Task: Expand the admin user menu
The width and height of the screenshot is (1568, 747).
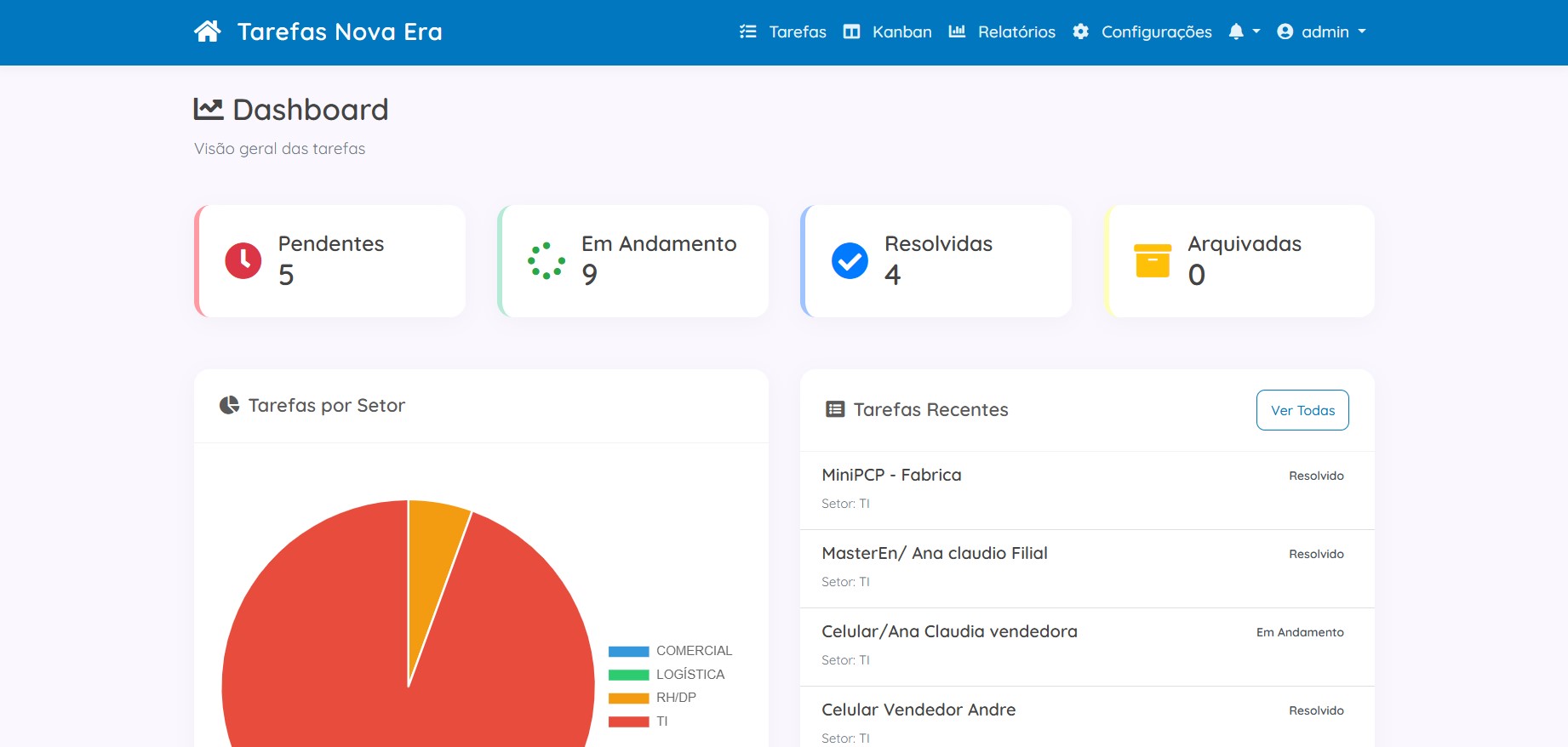Action: [1322, 31]
